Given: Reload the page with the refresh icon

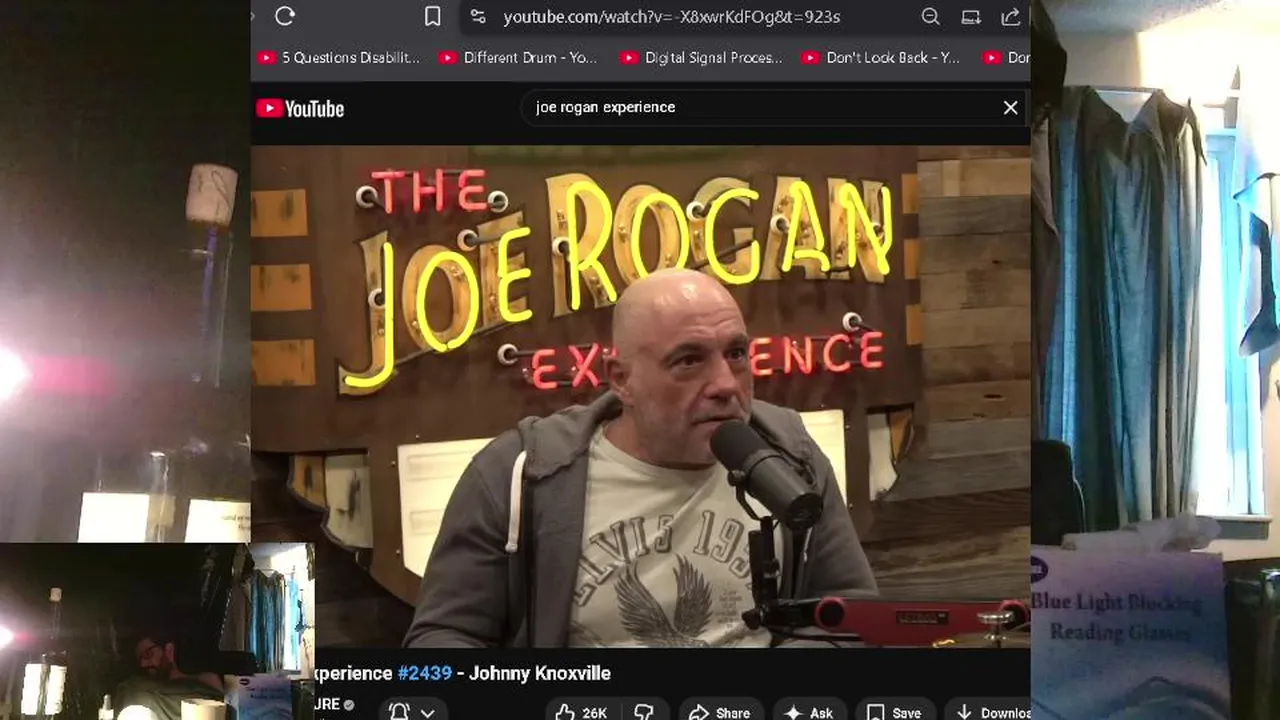Looking at the screenshot, I should [285, 16].
